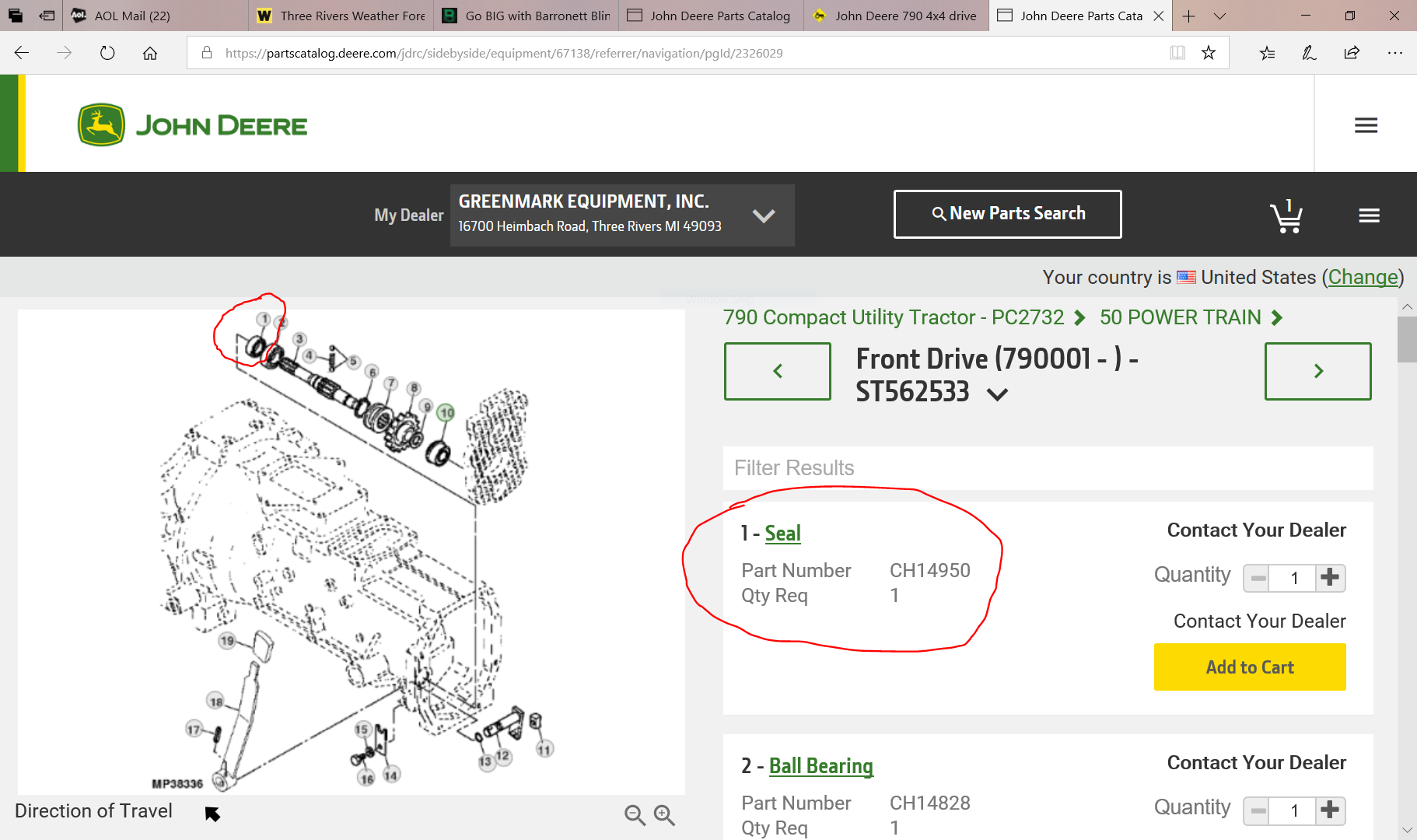The width and height of the screenshot is (1417, 840).
Task: Set tabs aside icon
Action: click(47, 16)
